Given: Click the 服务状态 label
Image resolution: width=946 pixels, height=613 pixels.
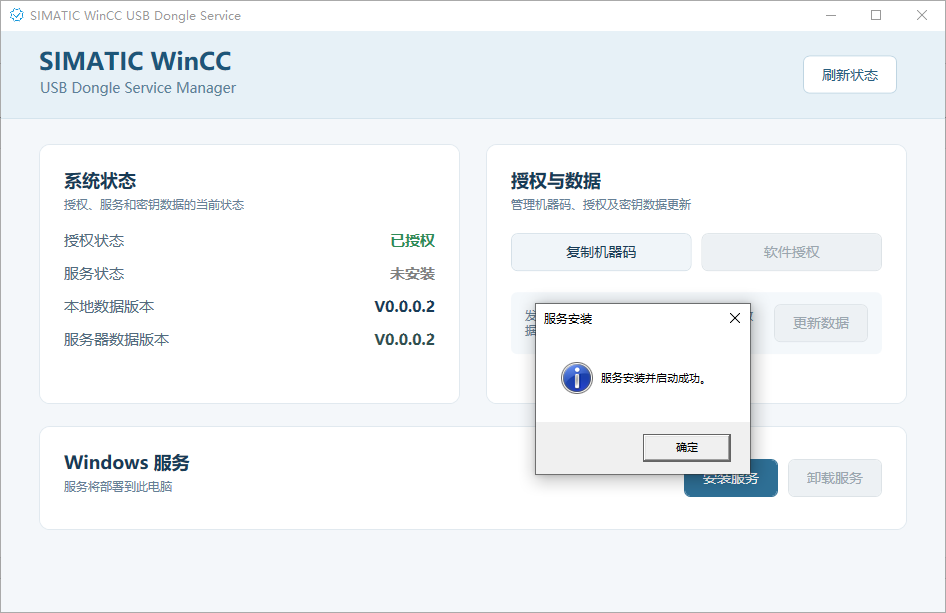Looking at the screenshot, I should pos(94,274).
